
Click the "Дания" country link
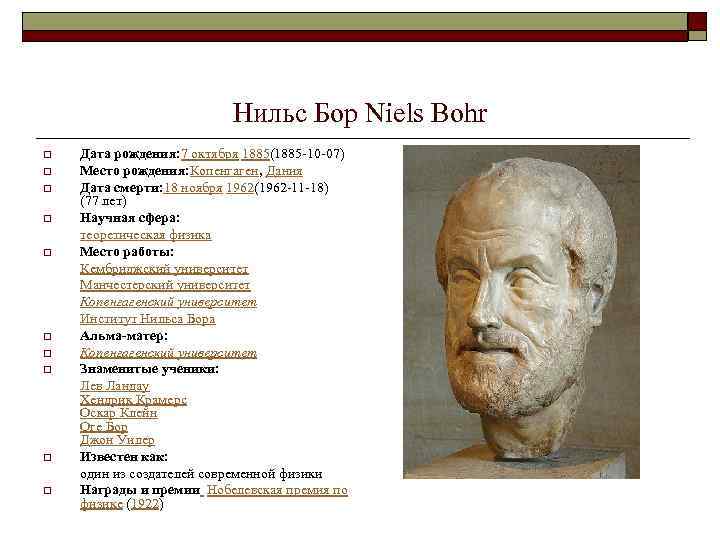click(284, 171)
